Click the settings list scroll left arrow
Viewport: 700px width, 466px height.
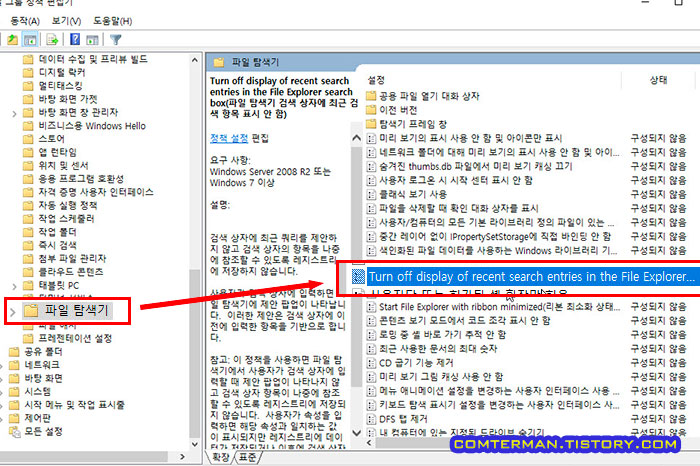[369, 443]
